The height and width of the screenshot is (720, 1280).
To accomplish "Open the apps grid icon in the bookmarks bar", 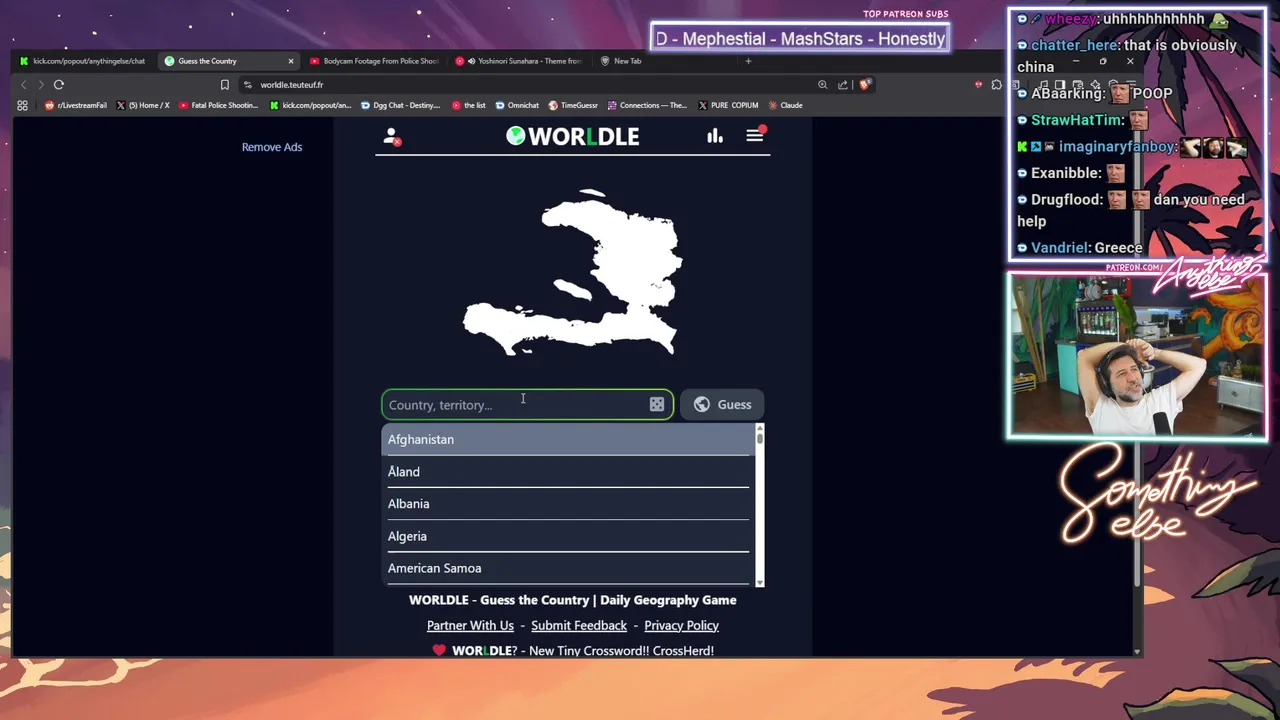I will 22,105.
